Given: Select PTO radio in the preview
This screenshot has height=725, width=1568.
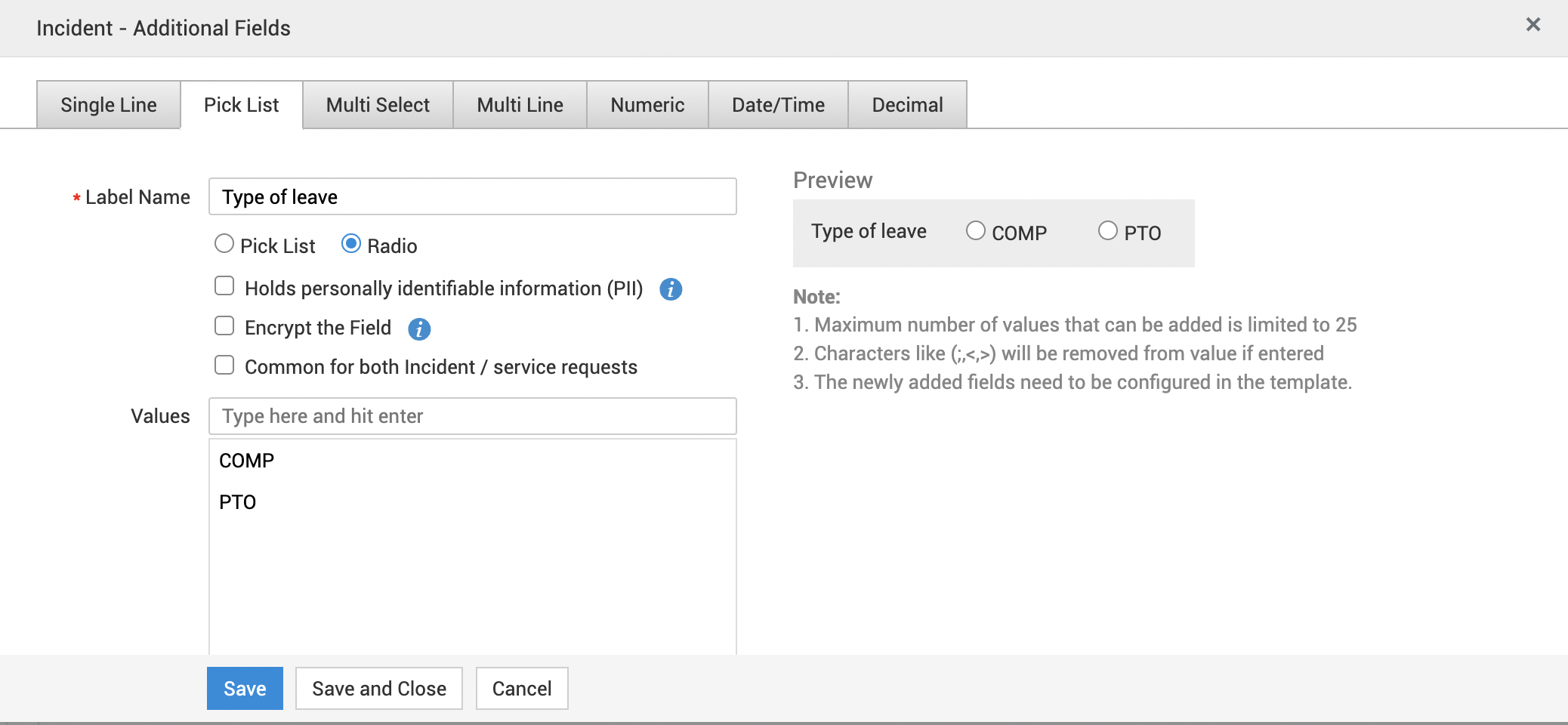Looking at the screenshot, I should 1108,231.
